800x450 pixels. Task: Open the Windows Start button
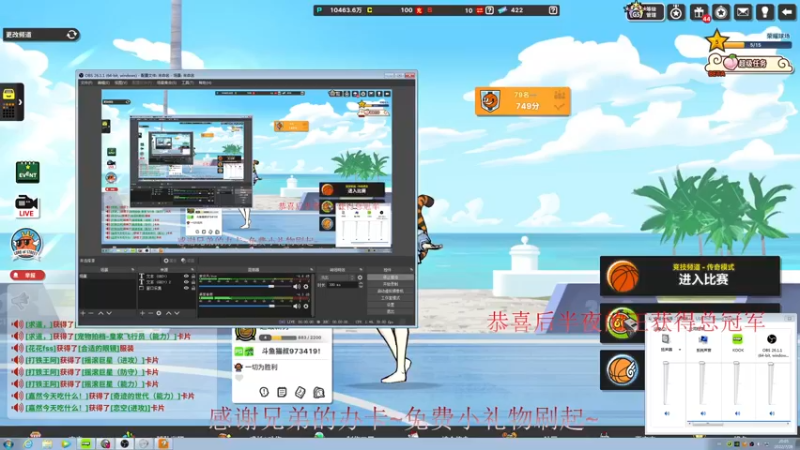coord(7,444)
